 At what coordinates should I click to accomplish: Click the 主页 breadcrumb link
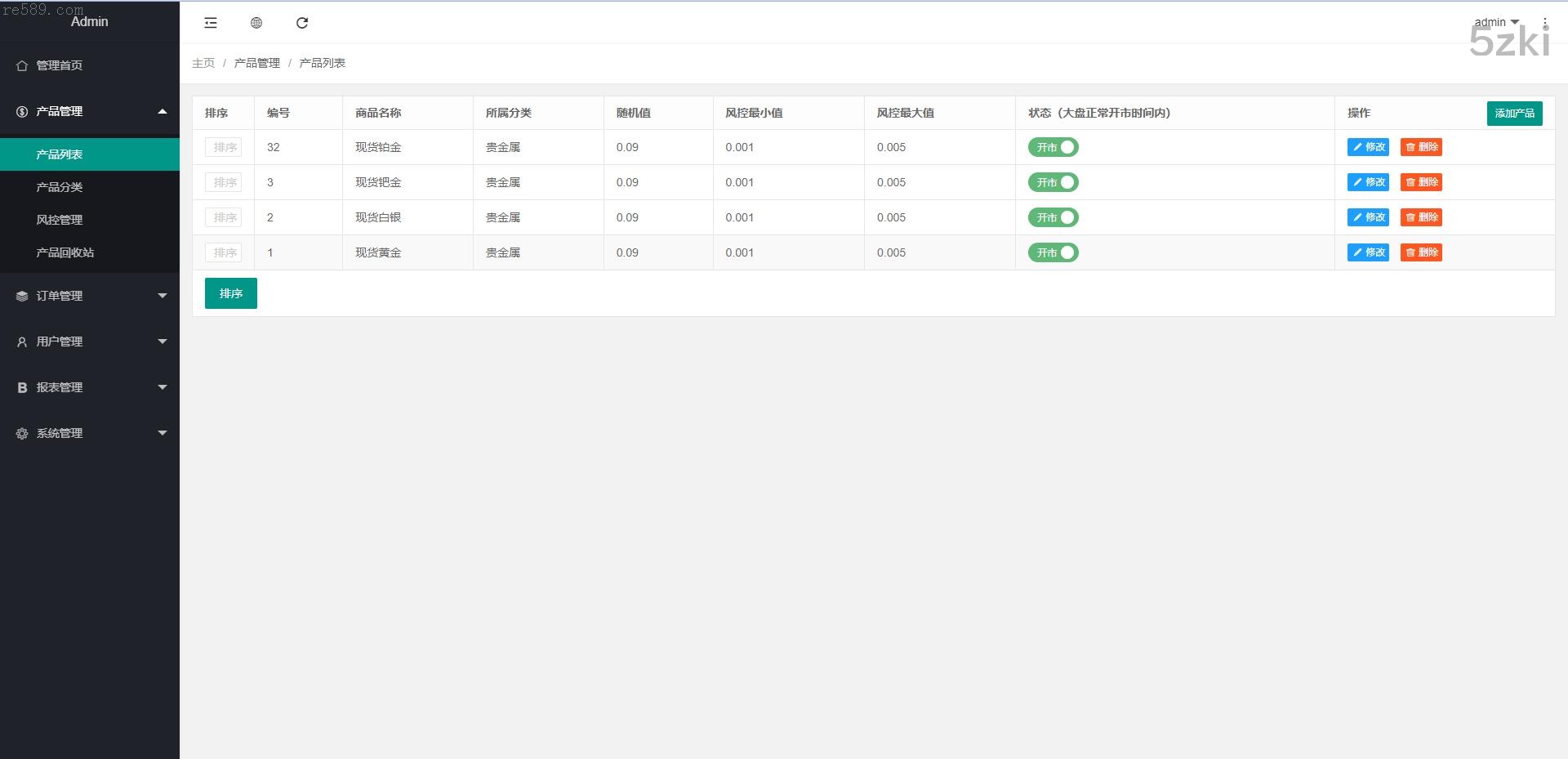(203, 63)
